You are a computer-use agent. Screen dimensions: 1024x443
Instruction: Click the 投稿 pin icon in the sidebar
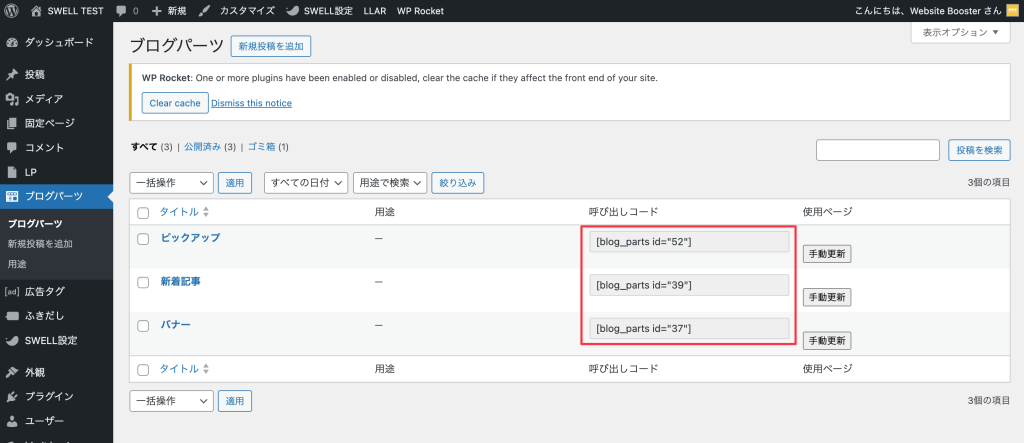tap(12, 74)
